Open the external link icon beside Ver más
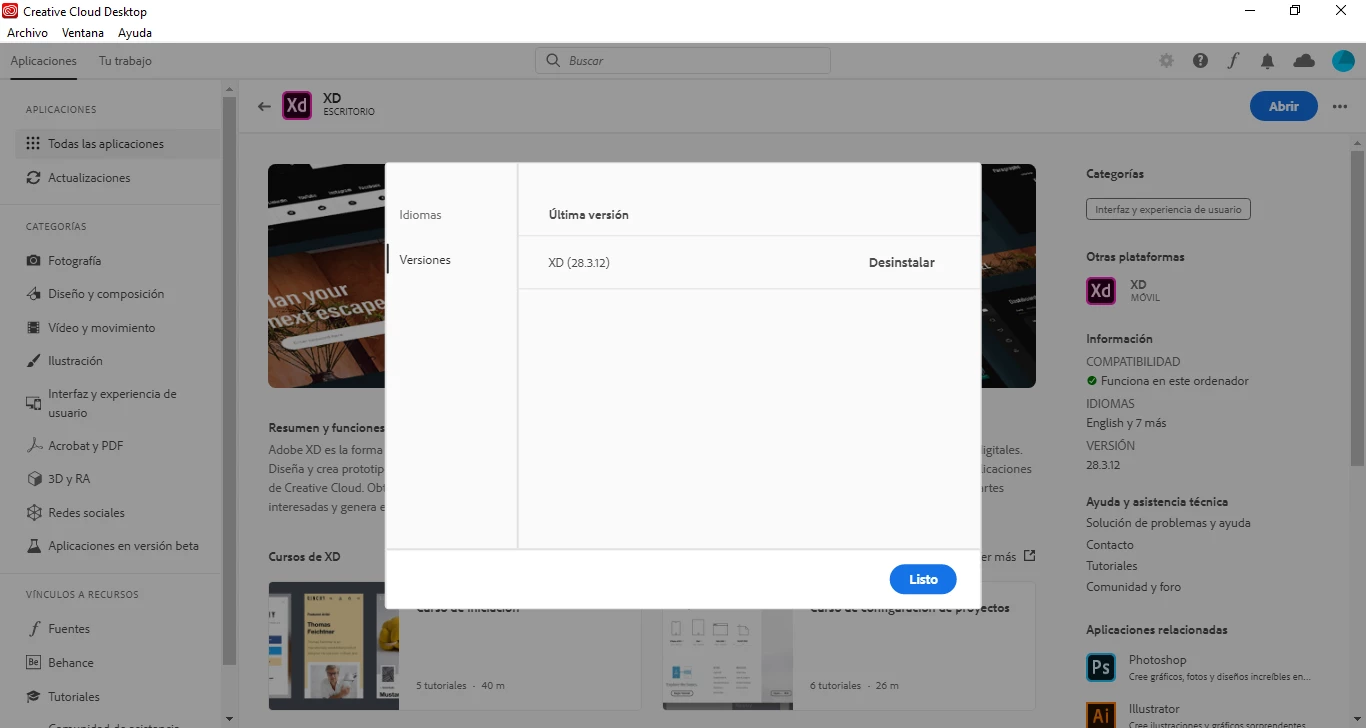Image resolution: width=1366 pixels, height=728 pixels. click(x=1029, y=556)
